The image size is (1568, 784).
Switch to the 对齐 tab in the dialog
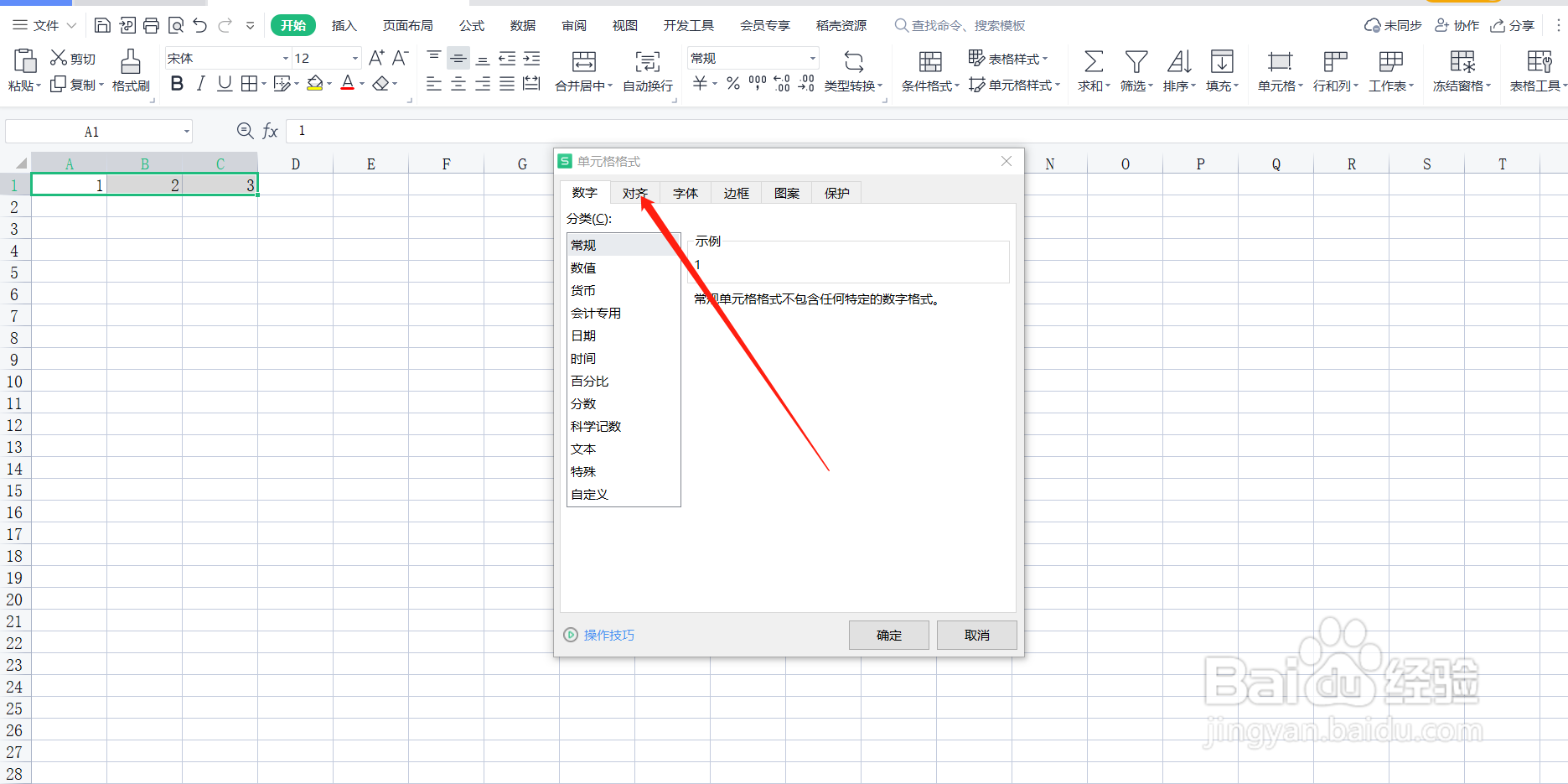pyautogui.click(x=634, y=192)
